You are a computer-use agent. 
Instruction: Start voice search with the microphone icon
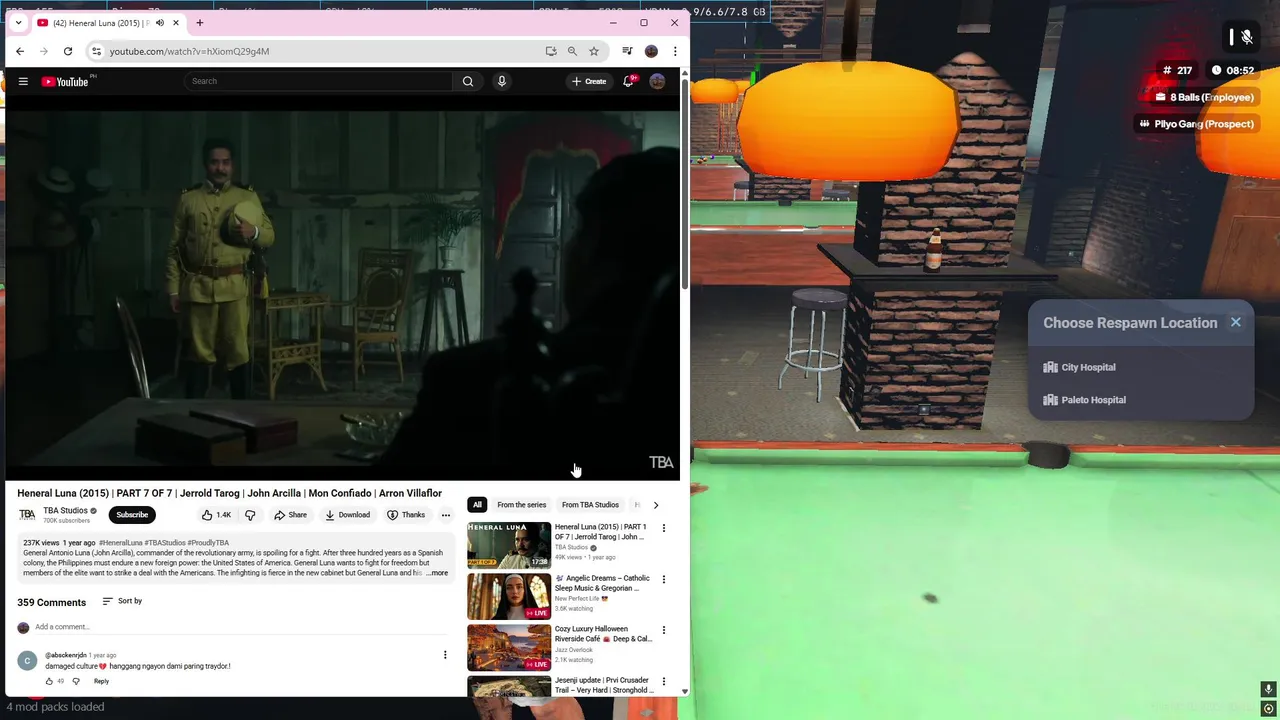pos(502,81)
